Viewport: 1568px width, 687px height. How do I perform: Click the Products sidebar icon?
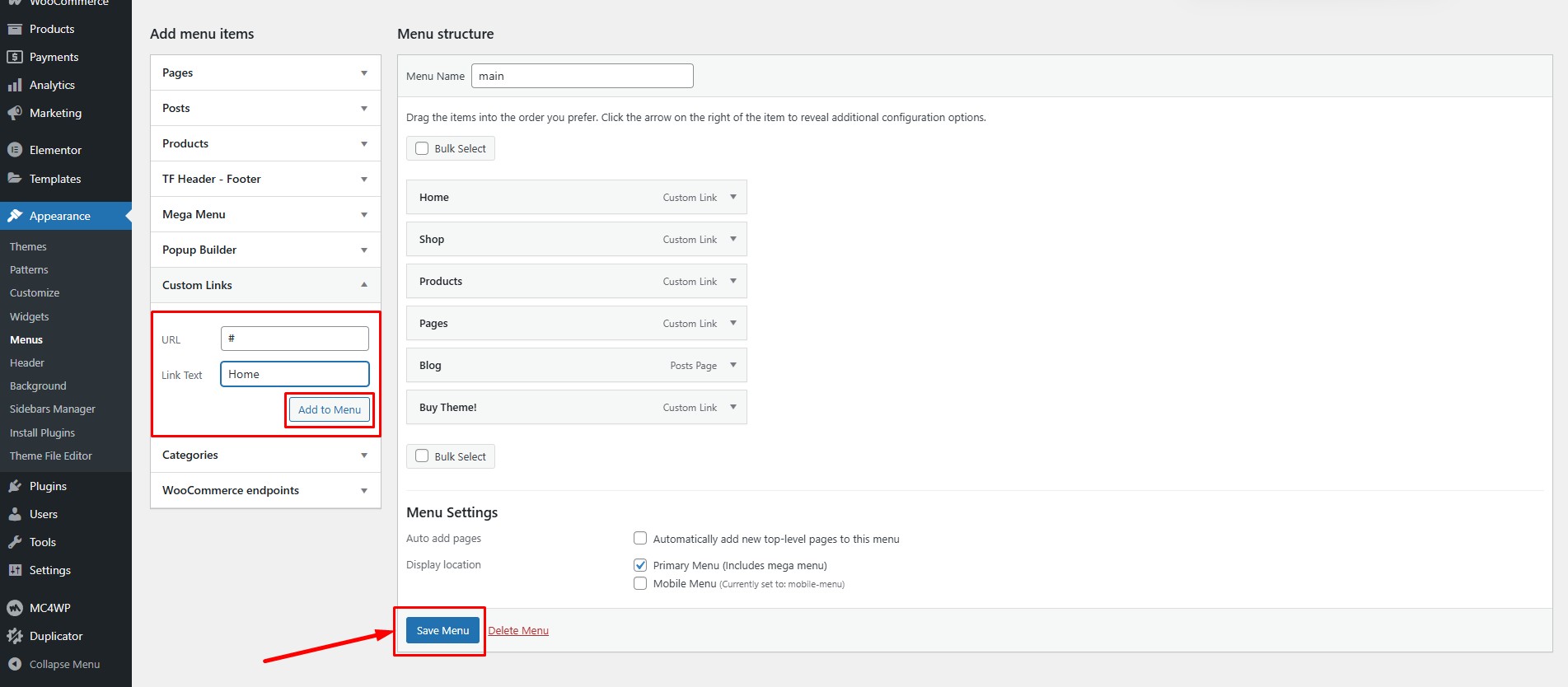point(15,29)
